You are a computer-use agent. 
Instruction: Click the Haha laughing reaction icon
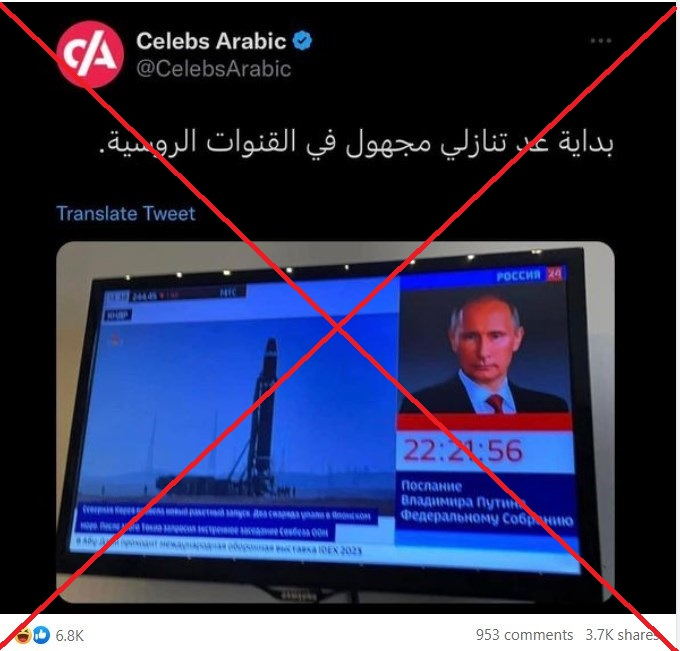pos(23,635)
